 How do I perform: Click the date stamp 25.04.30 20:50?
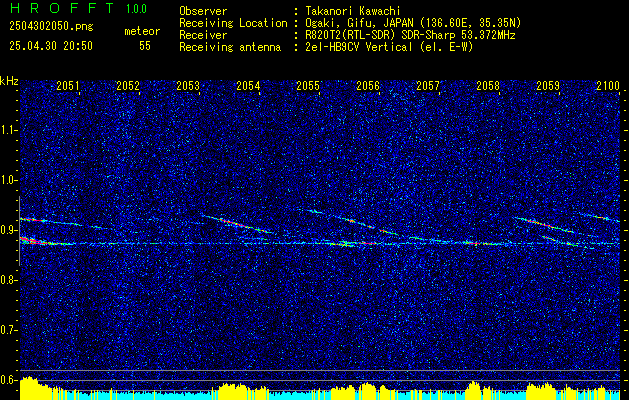click(51, 46)
